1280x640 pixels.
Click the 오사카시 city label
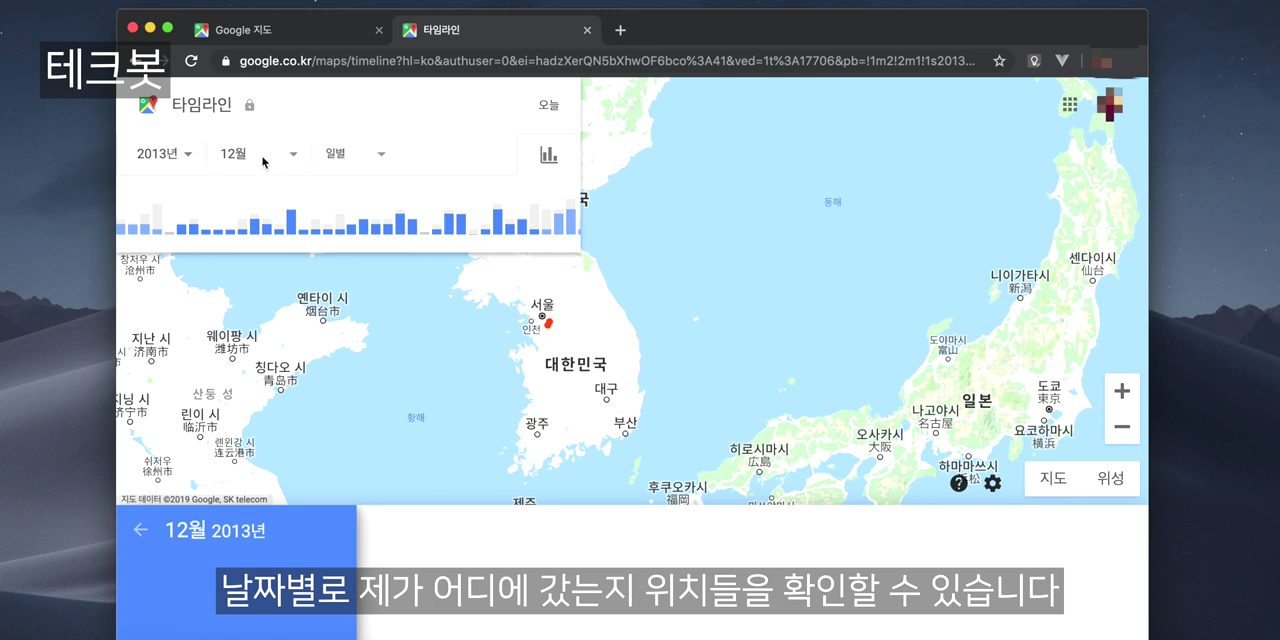(x=880, y=435)
